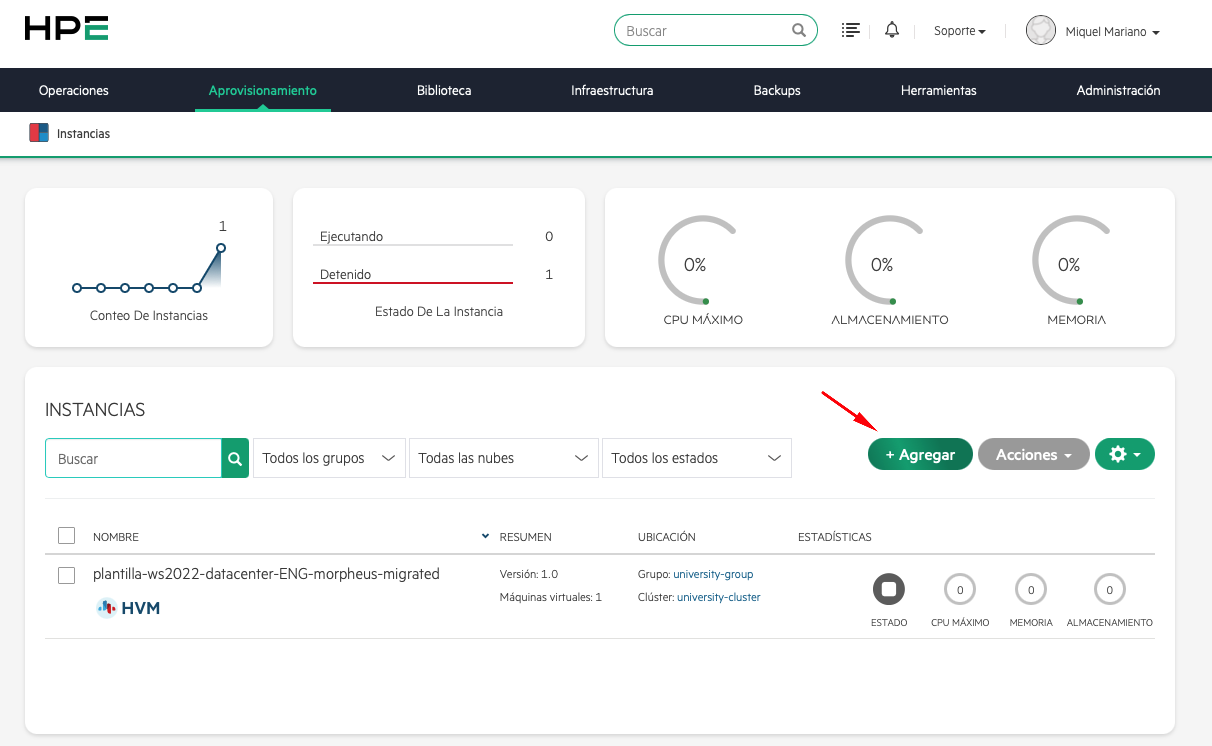Image resolution: width=1212 pixels, height=746 pixels.
Task: Go to the Infraestructura menu
Action: tap(612, 90)
